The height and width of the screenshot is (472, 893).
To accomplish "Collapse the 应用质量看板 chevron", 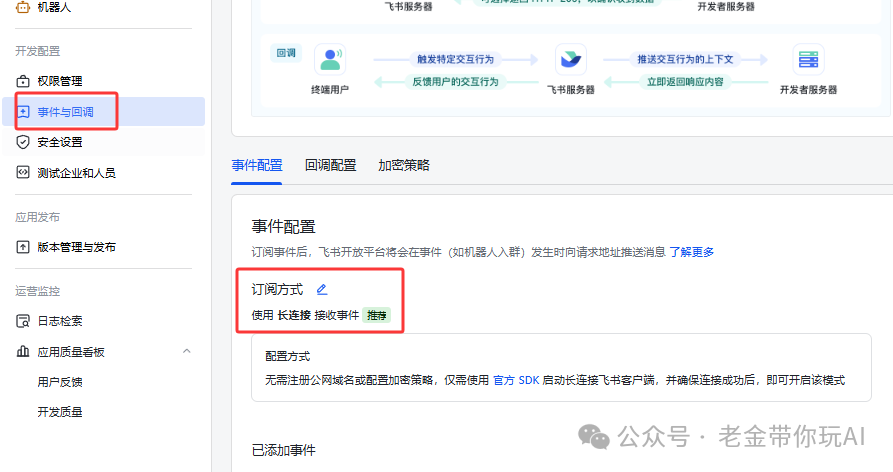I will point(186,351).
